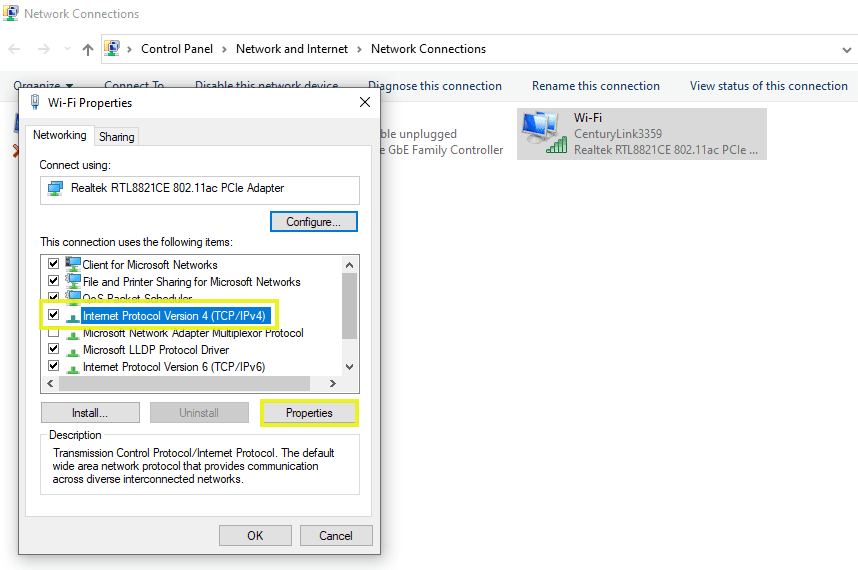This screenshot has height=570, width=858.
Task: Click Configure... button
Action: coord(314,222)
